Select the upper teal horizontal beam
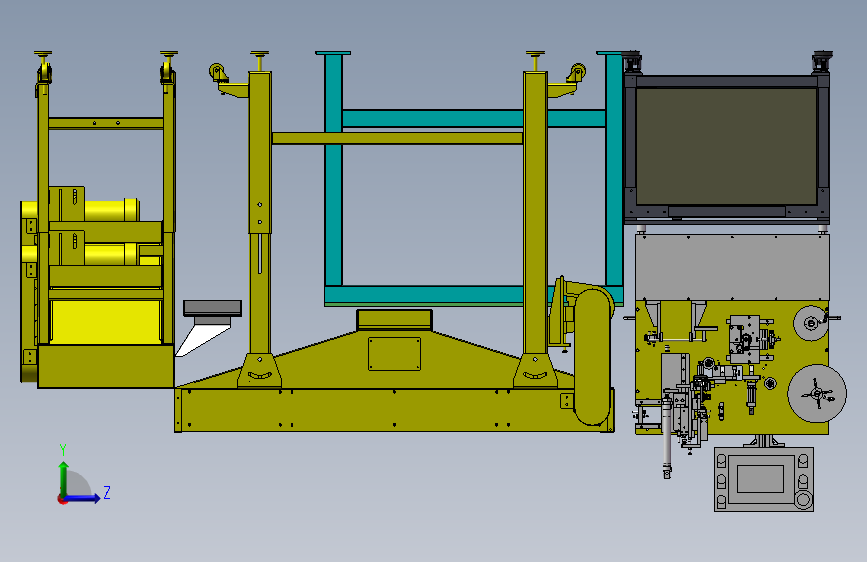 [x=474, y=118]
